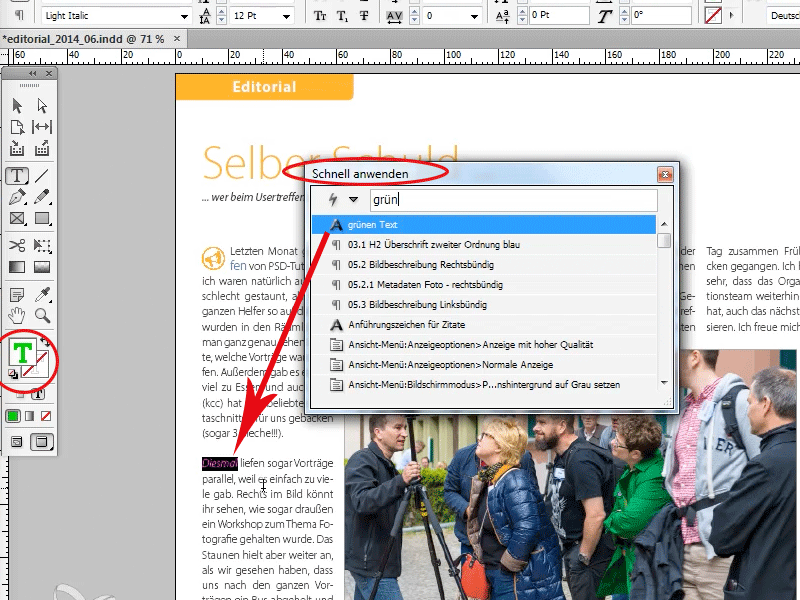The width and height of the screenshot is (800, 600).
Task: Swap fill and stroke with the double arrow
Action: 45,342
